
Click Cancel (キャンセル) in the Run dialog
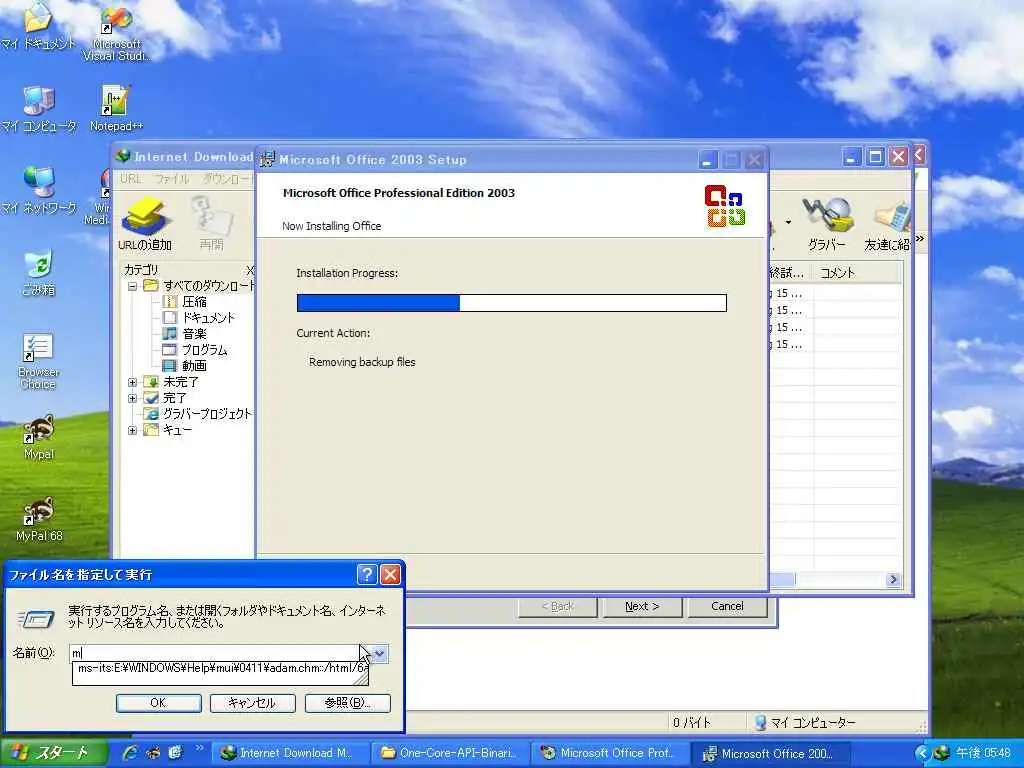[x=253, y=703]
